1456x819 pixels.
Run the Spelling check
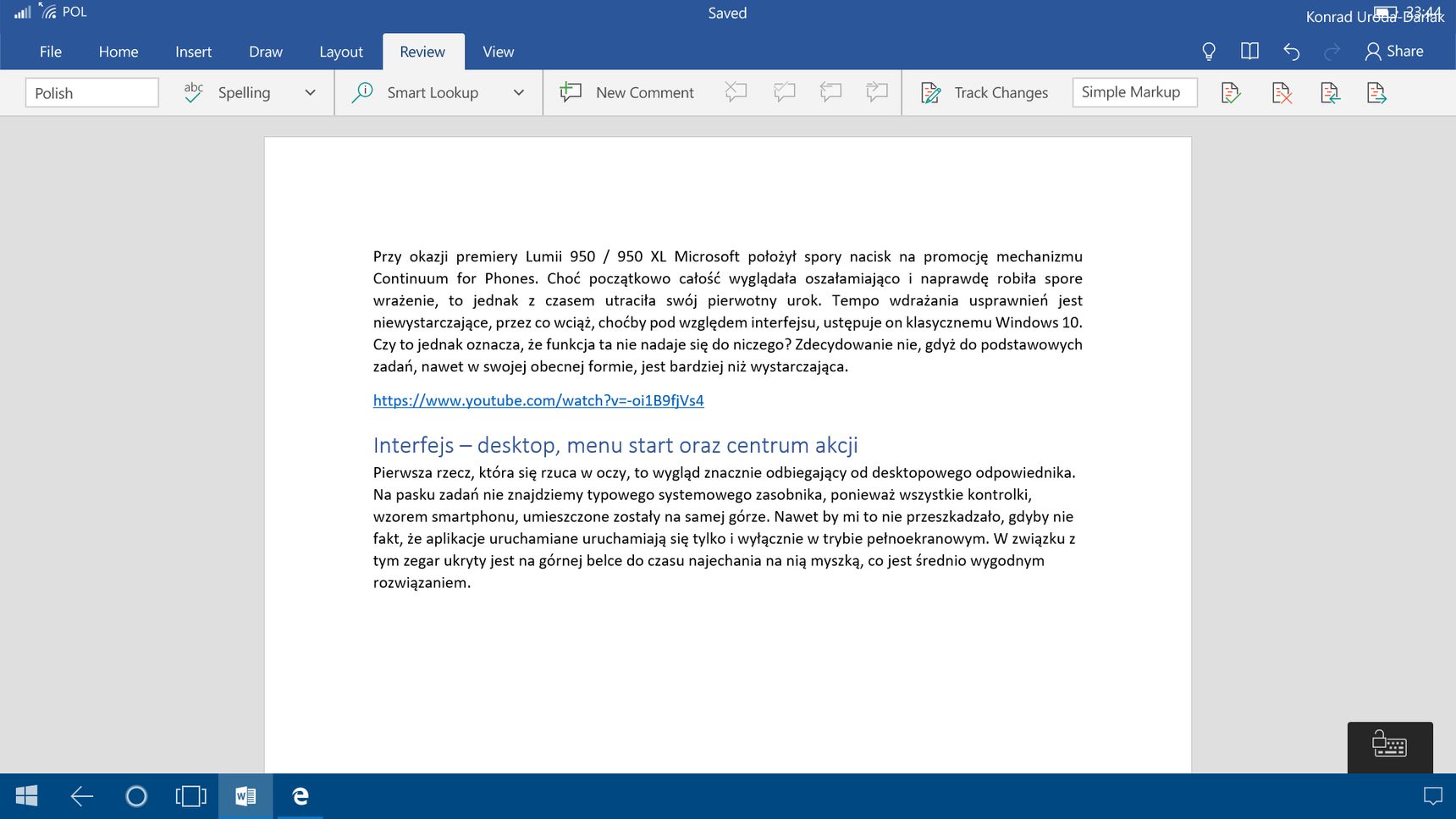click(x=228, y=93)
